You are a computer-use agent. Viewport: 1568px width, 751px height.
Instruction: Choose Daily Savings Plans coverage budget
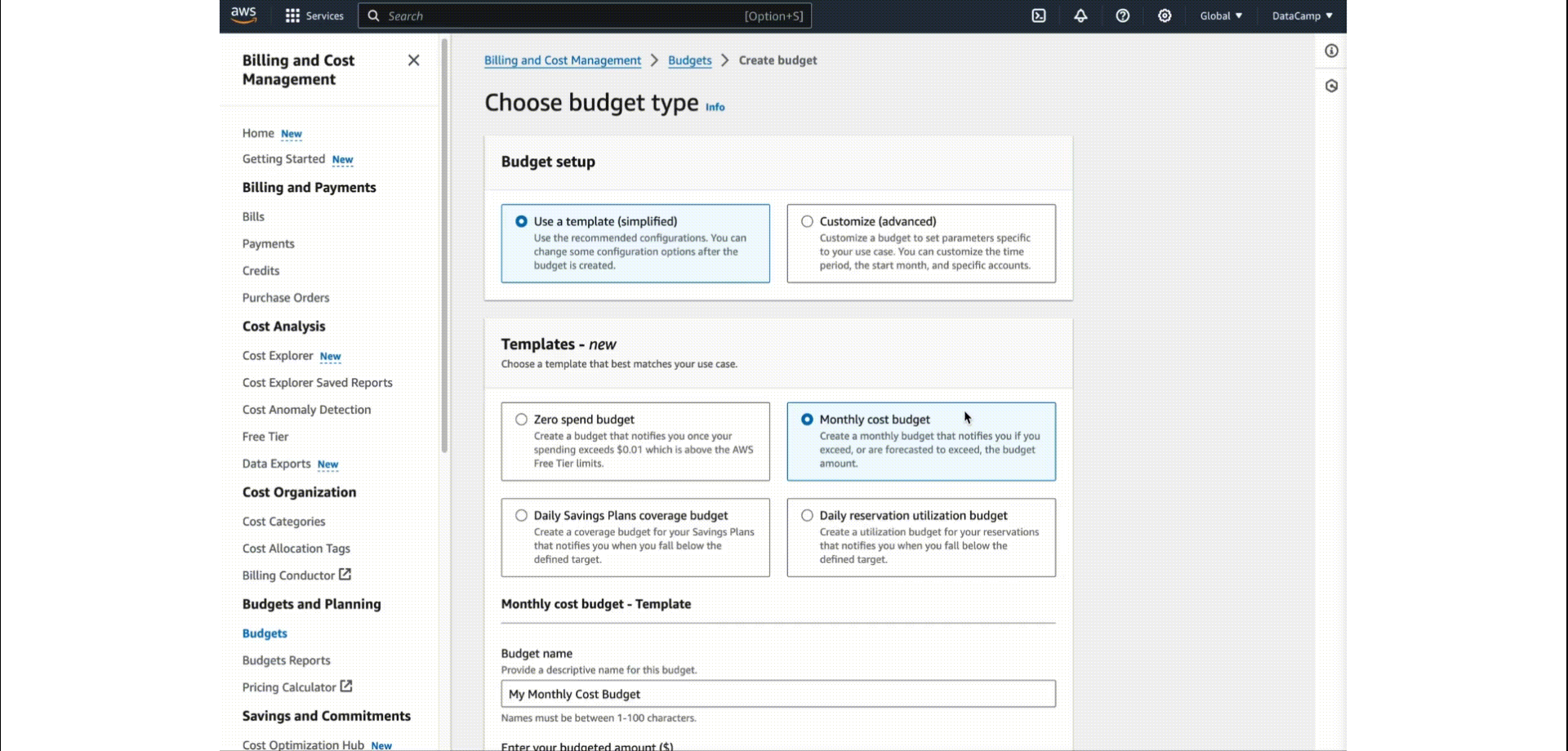(635, 538)
